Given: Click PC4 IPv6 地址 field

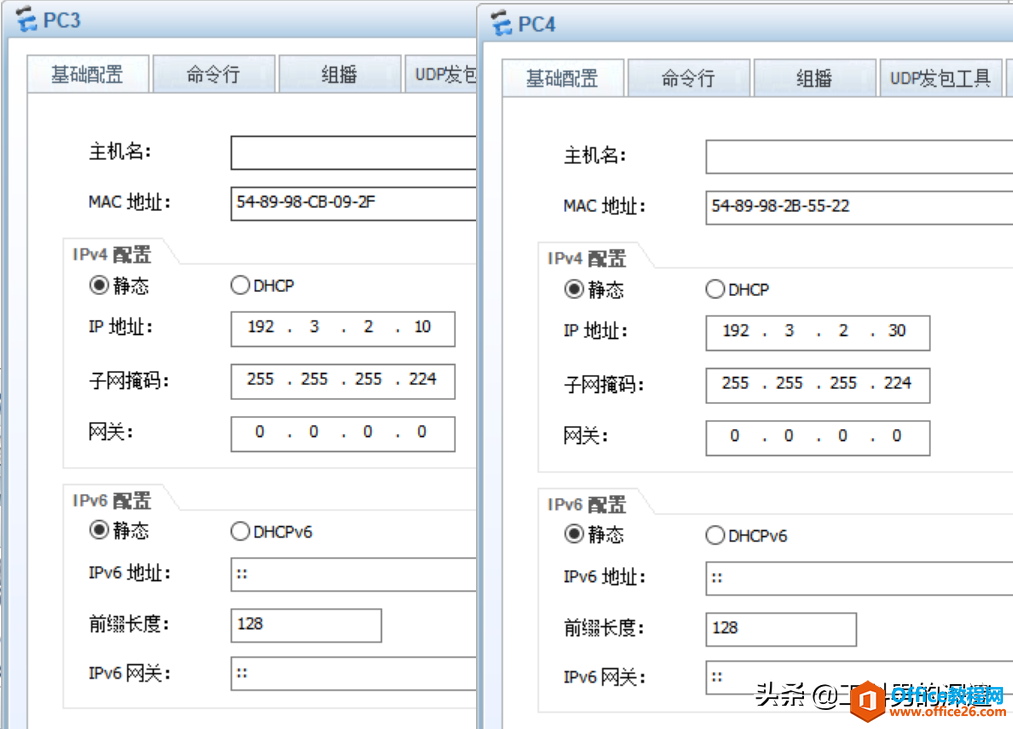Looking at the screenshot, I should coord(859,578).
